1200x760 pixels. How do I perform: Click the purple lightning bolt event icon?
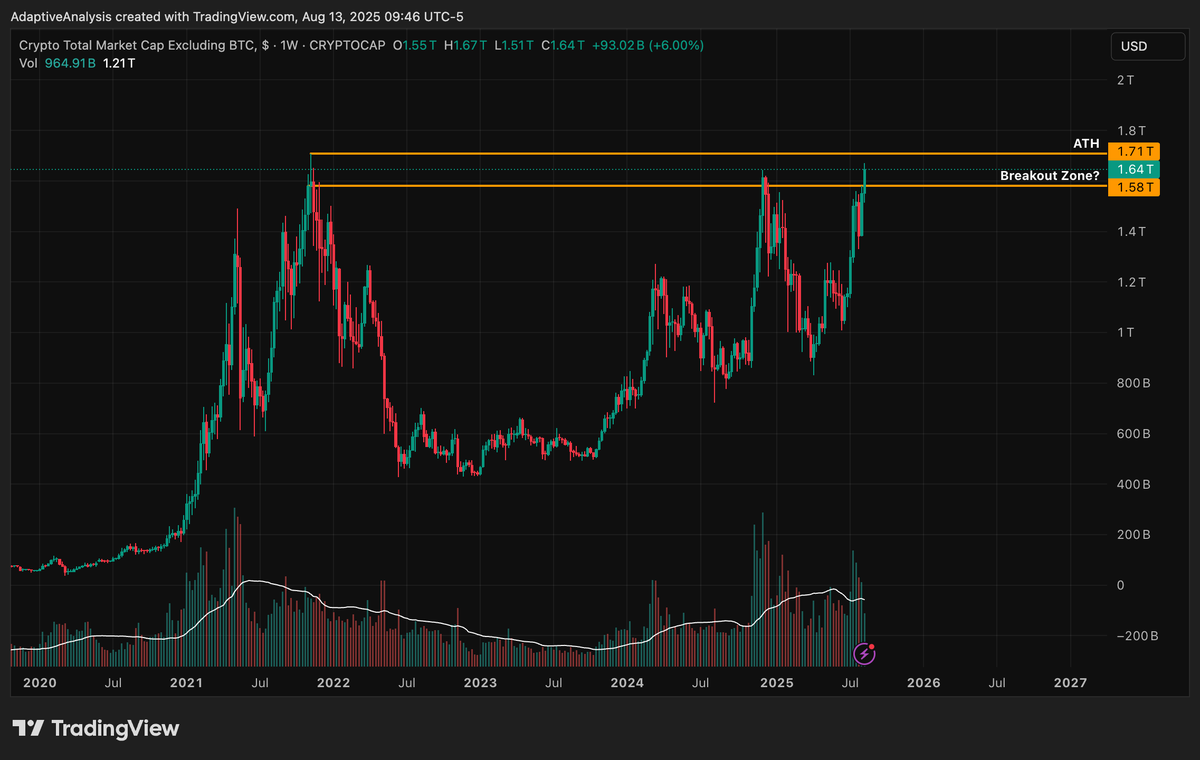click(x=866, y=654)
